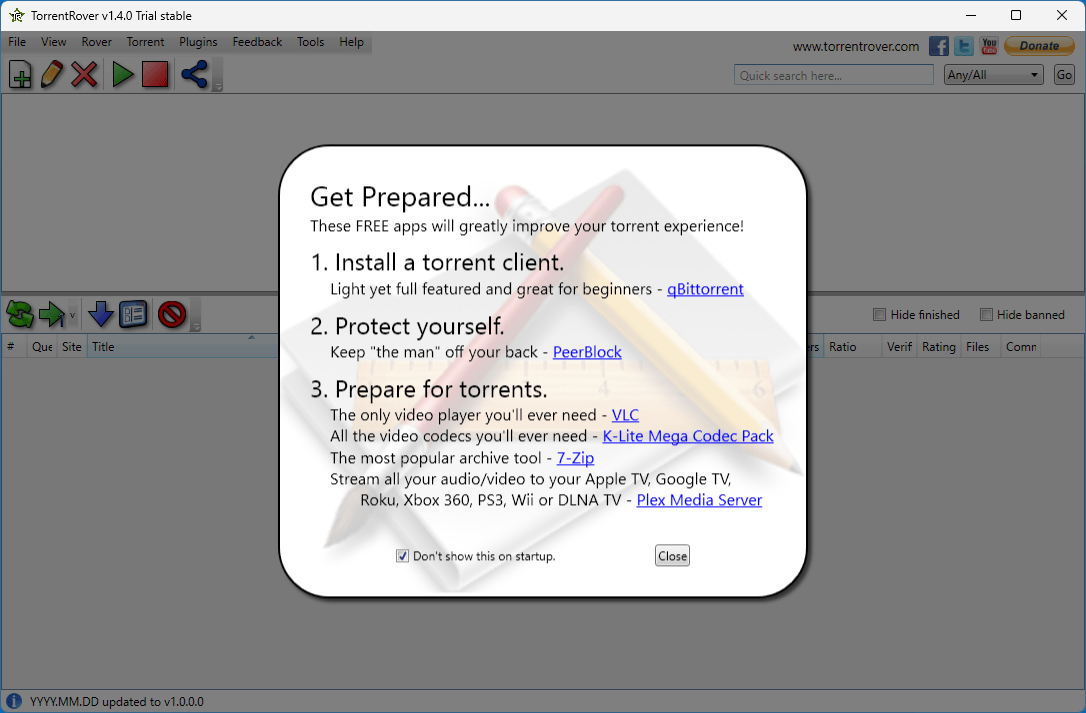This screenshot has height=713, width=1086.
Task: Open the Feedback menu
Action: 257,42
